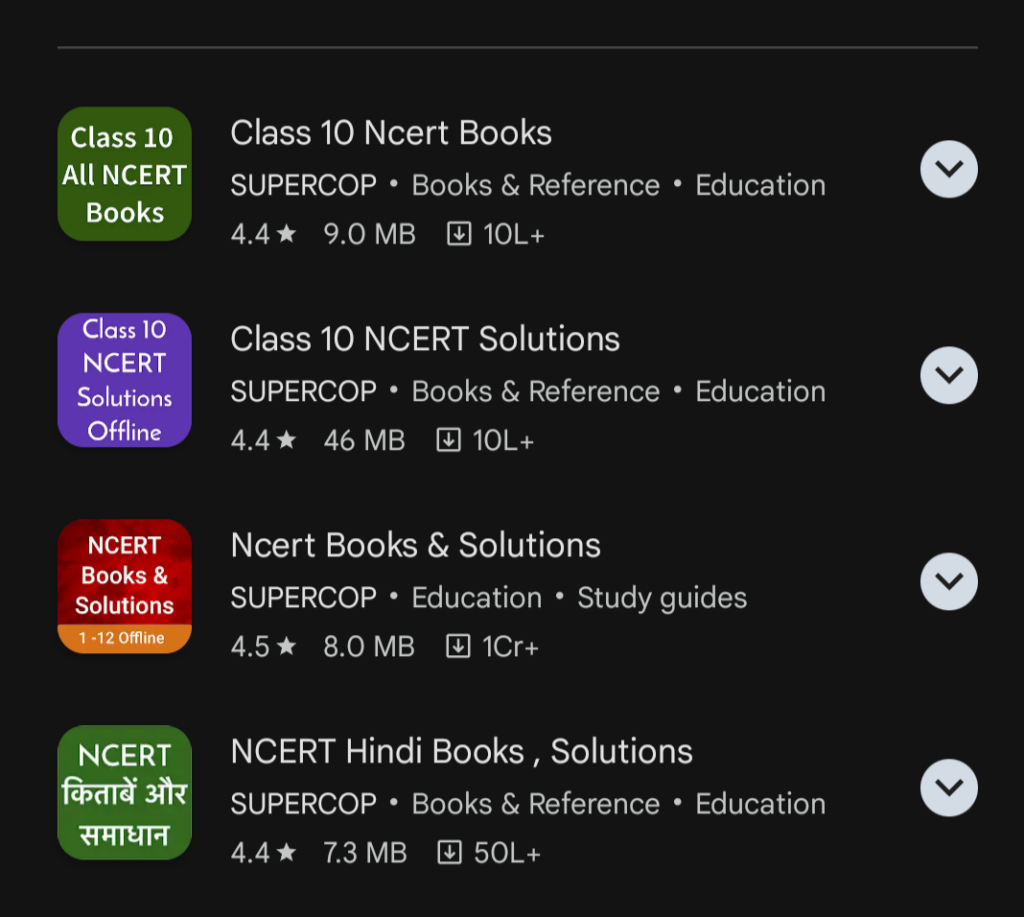Expand the Class 10 NCERT Solutions entry
1024x917 pixels.
948,375
